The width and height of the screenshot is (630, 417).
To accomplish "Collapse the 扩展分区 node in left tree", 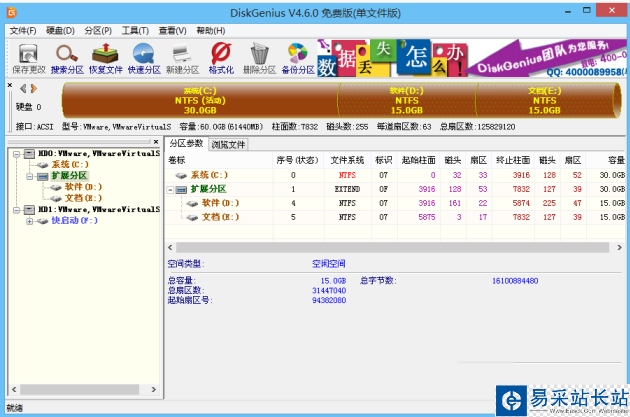I will point(29,176).
